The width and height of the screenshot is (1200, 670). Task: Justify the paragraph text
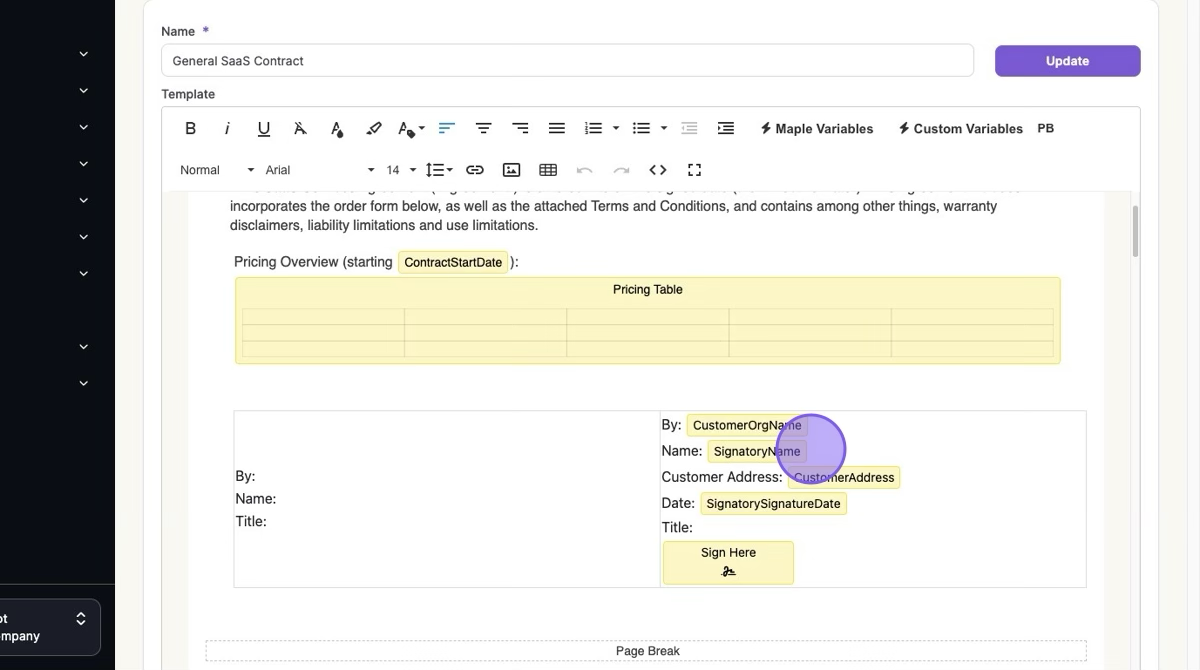(x=557, y=128)
